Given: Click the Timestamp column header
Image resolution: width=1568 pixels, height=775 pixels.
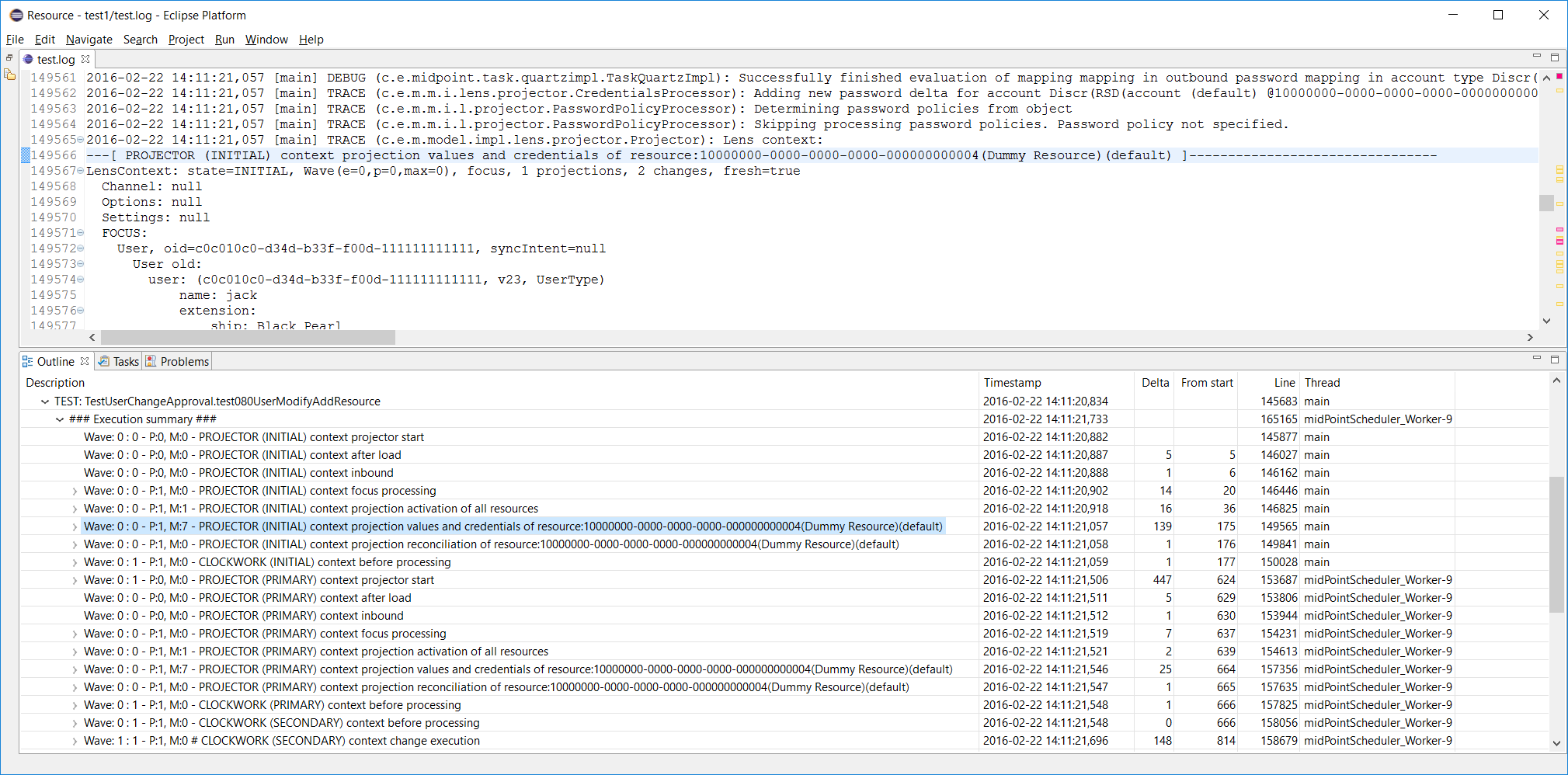Looking at the screenshot, I should (1012, 383).
